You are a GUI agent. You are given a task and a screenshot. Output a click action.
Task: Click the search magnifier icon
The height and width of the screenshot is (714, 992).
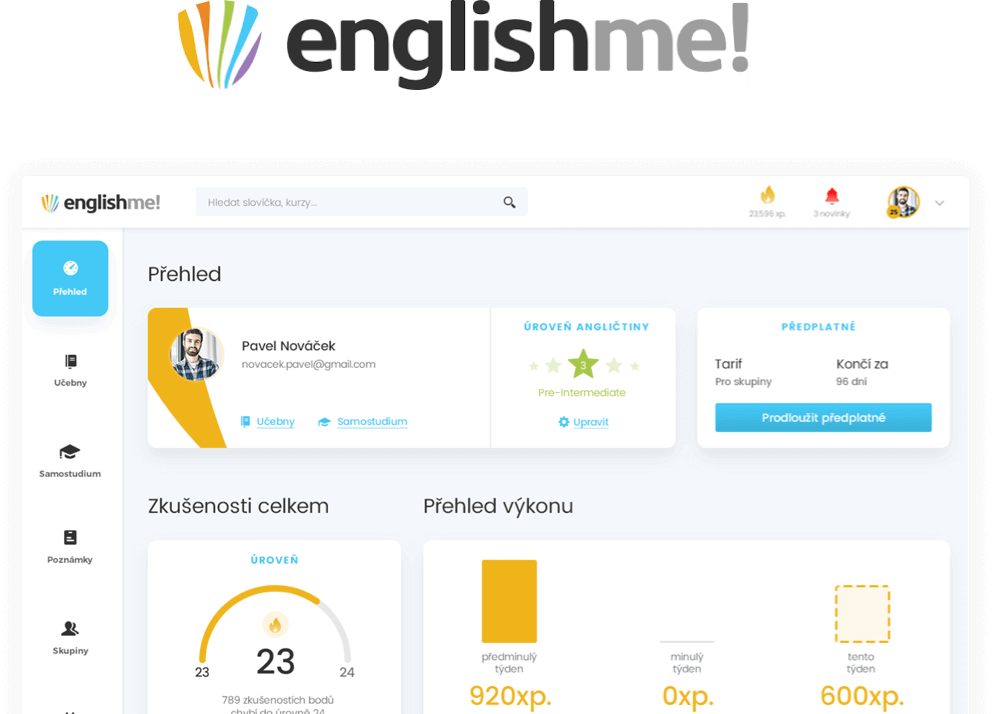(x=510, y=201)
